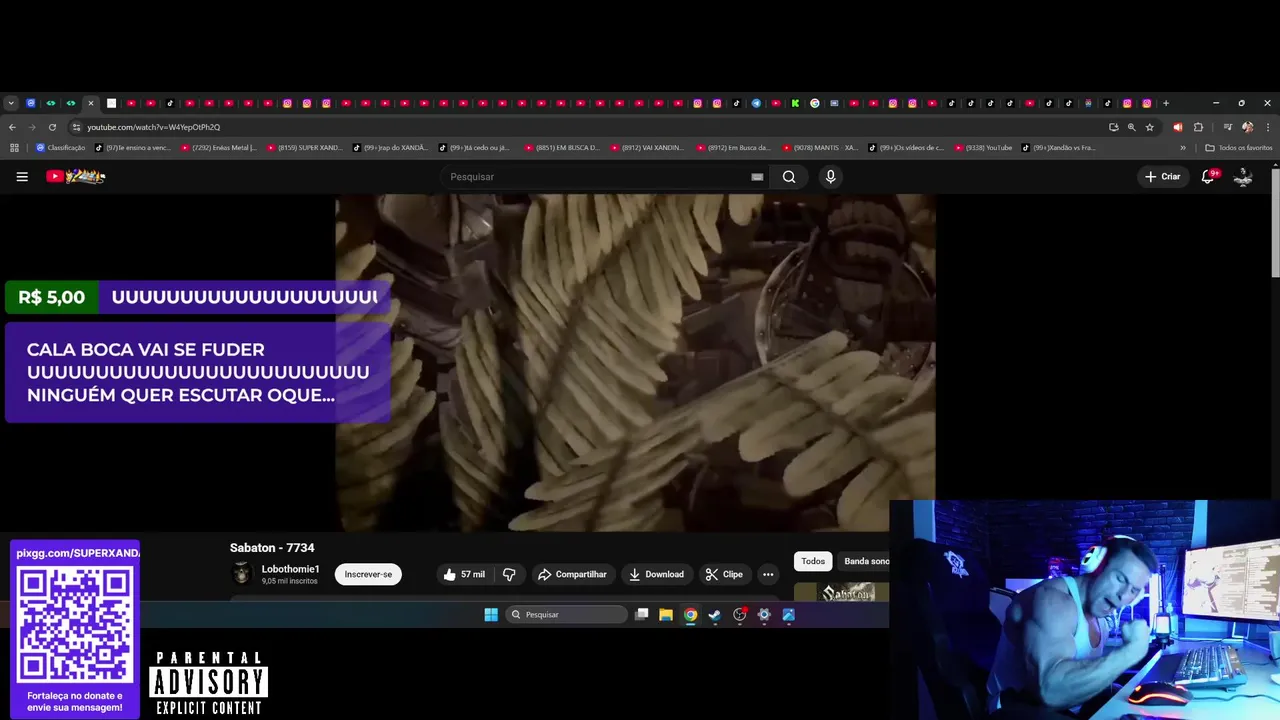The image size is (1280, 720).
Task: Open the zoom magnifier icon in the address bar
Action: [x=1131, y=127]
